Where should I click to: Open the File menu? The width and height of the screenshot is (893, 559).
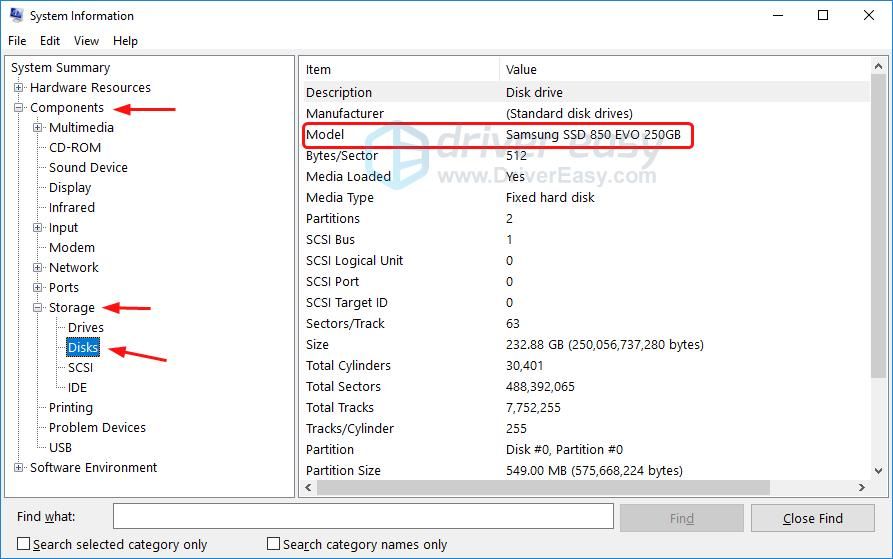(x=17, y=41)
